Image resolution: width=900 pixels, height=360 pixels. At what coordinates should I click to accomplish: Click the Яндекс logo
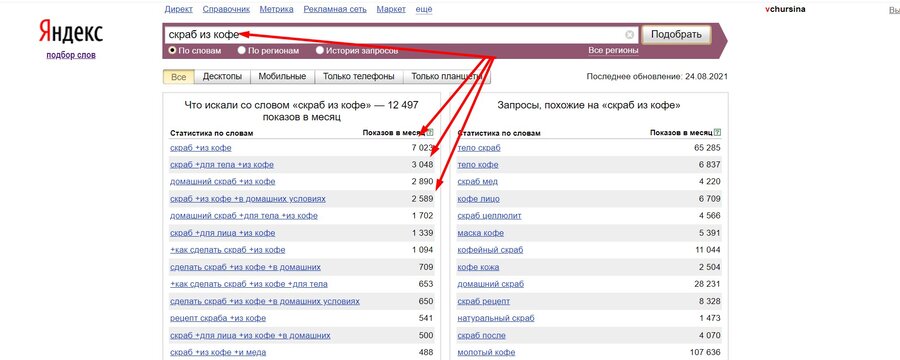(71, 32)
